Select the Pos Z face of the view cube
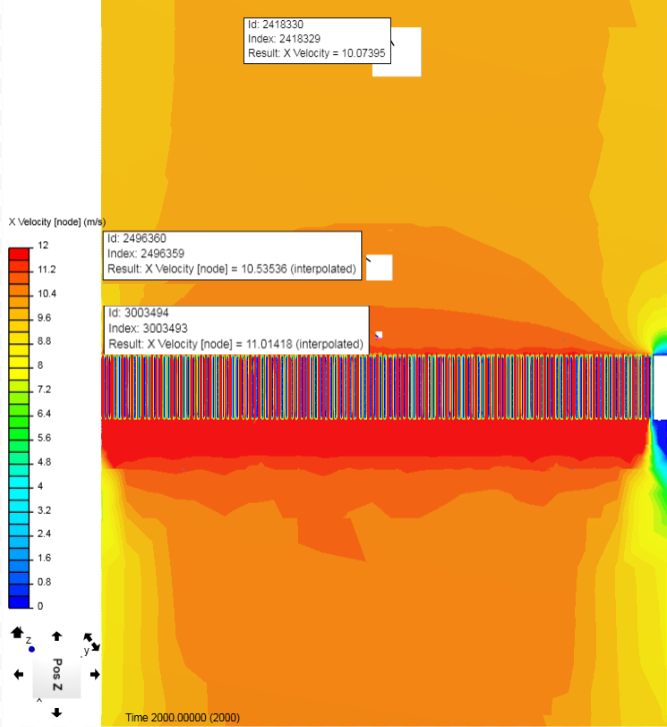This screenshot has height=727, width=667. point(57,675)
